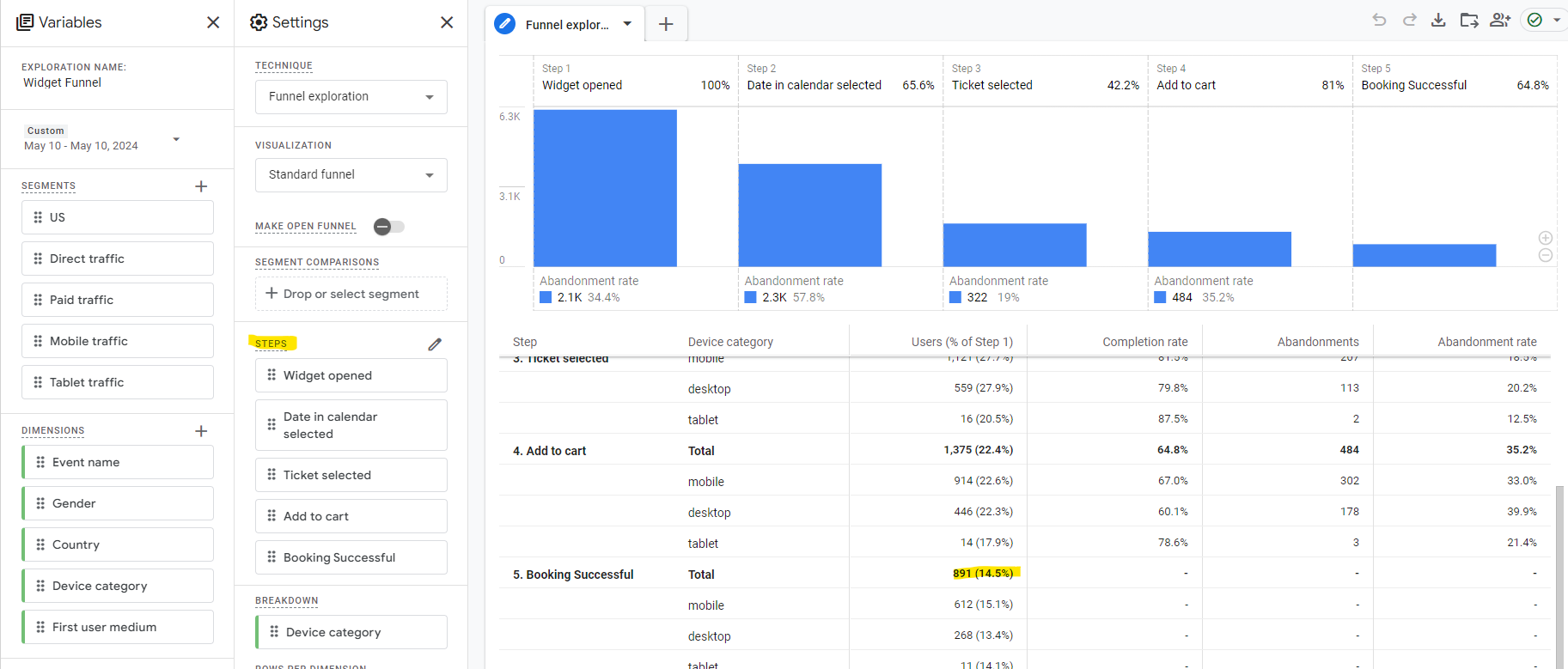Click the Country dimension
The image size is (1568, 669).
118,544
